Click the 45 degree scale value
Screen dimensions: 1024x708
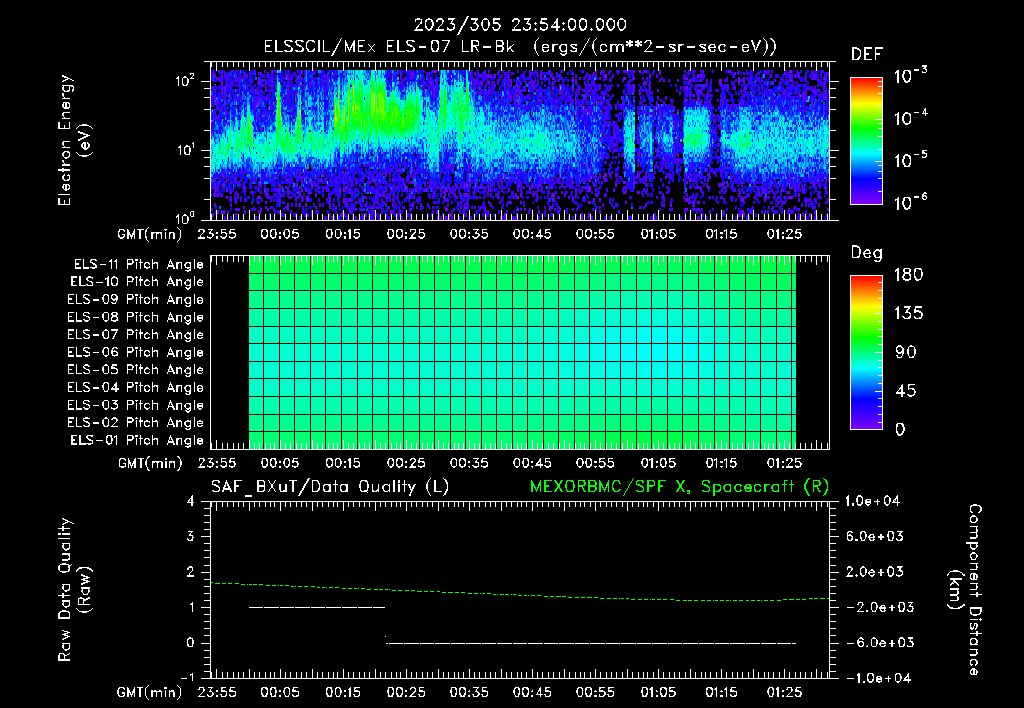(x=906, y=391)
